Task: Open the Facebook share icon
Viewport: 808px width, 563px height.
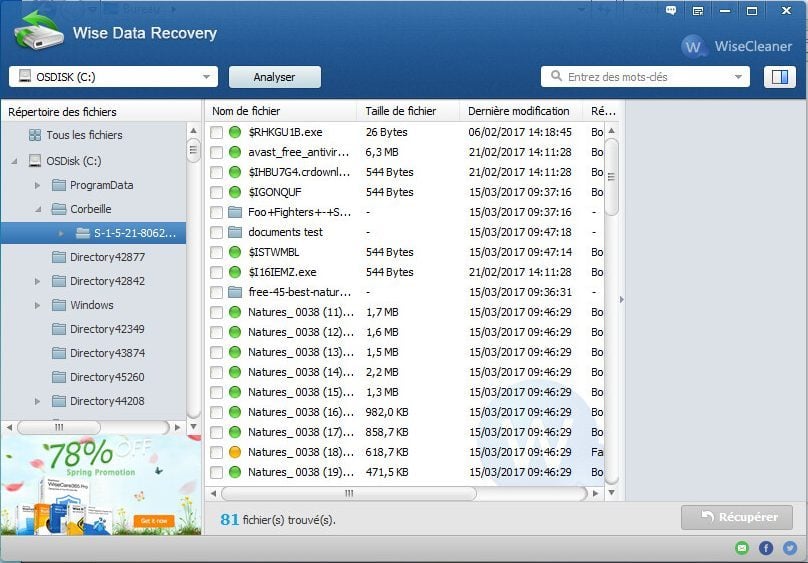Action: coord(766,548)
